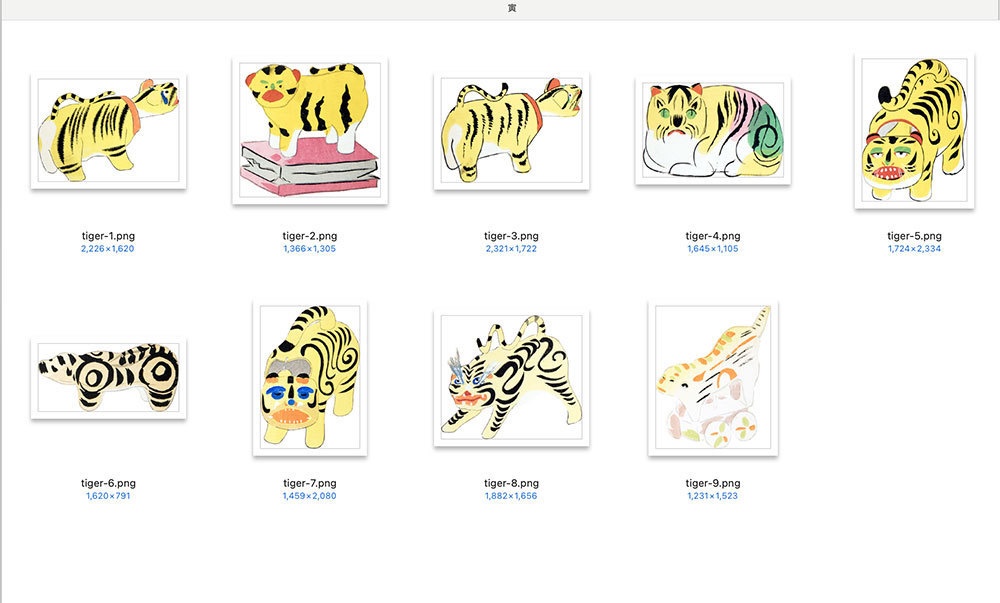Viewport: 1000px width, 603px height.
Task: Click the window title 寅 at top
Action: coord(512,8)
